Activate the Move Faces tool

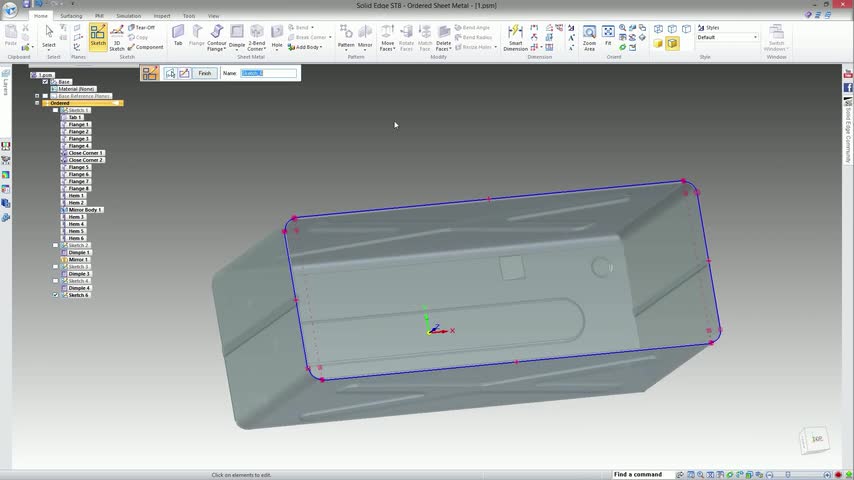387,38
